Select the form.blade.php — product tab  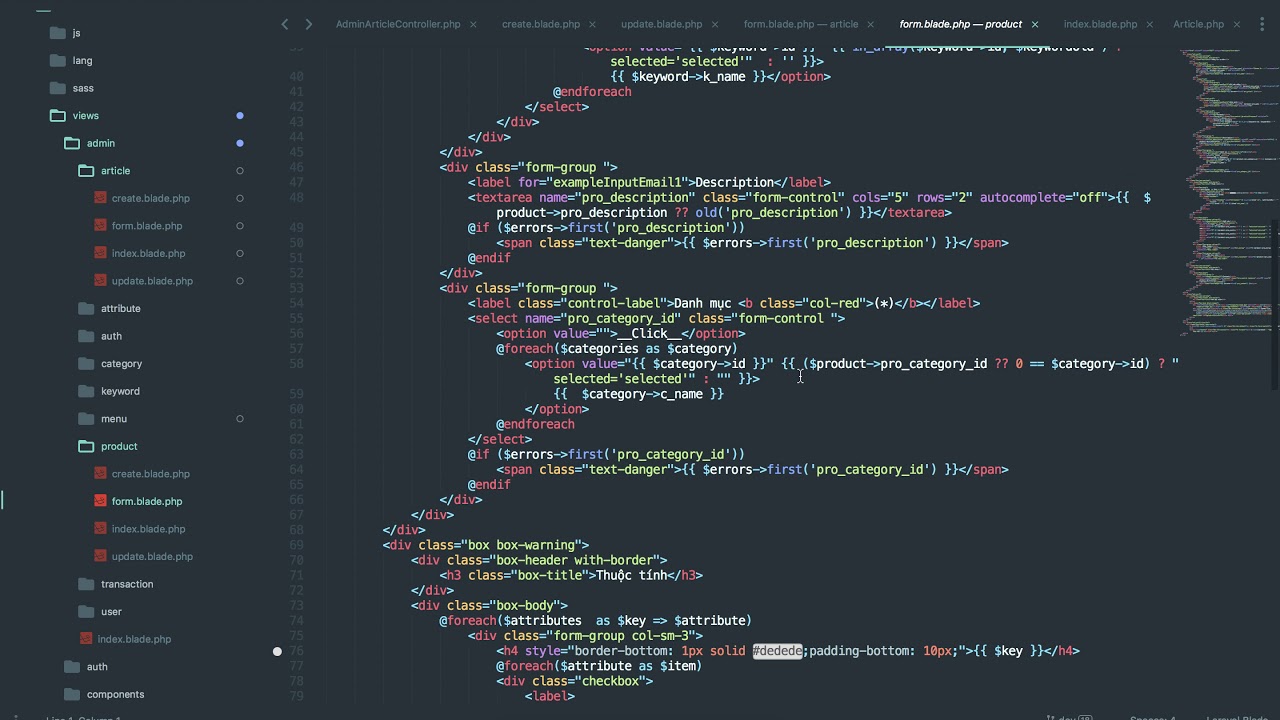pyautogui.click(x=960, y=24)
